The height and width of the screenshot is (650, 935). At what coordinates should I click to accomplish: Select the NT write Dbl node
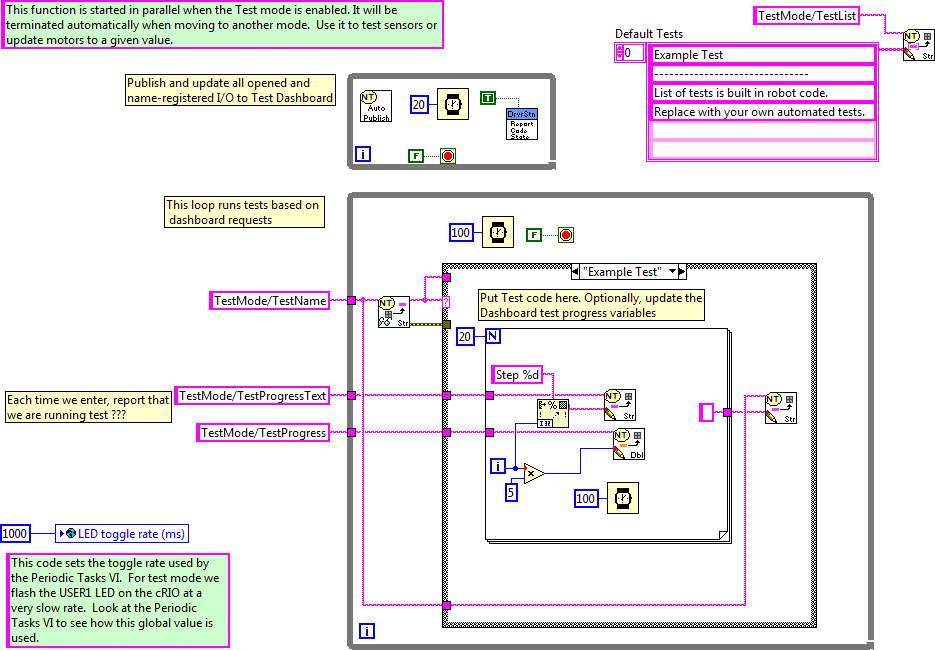628,443
